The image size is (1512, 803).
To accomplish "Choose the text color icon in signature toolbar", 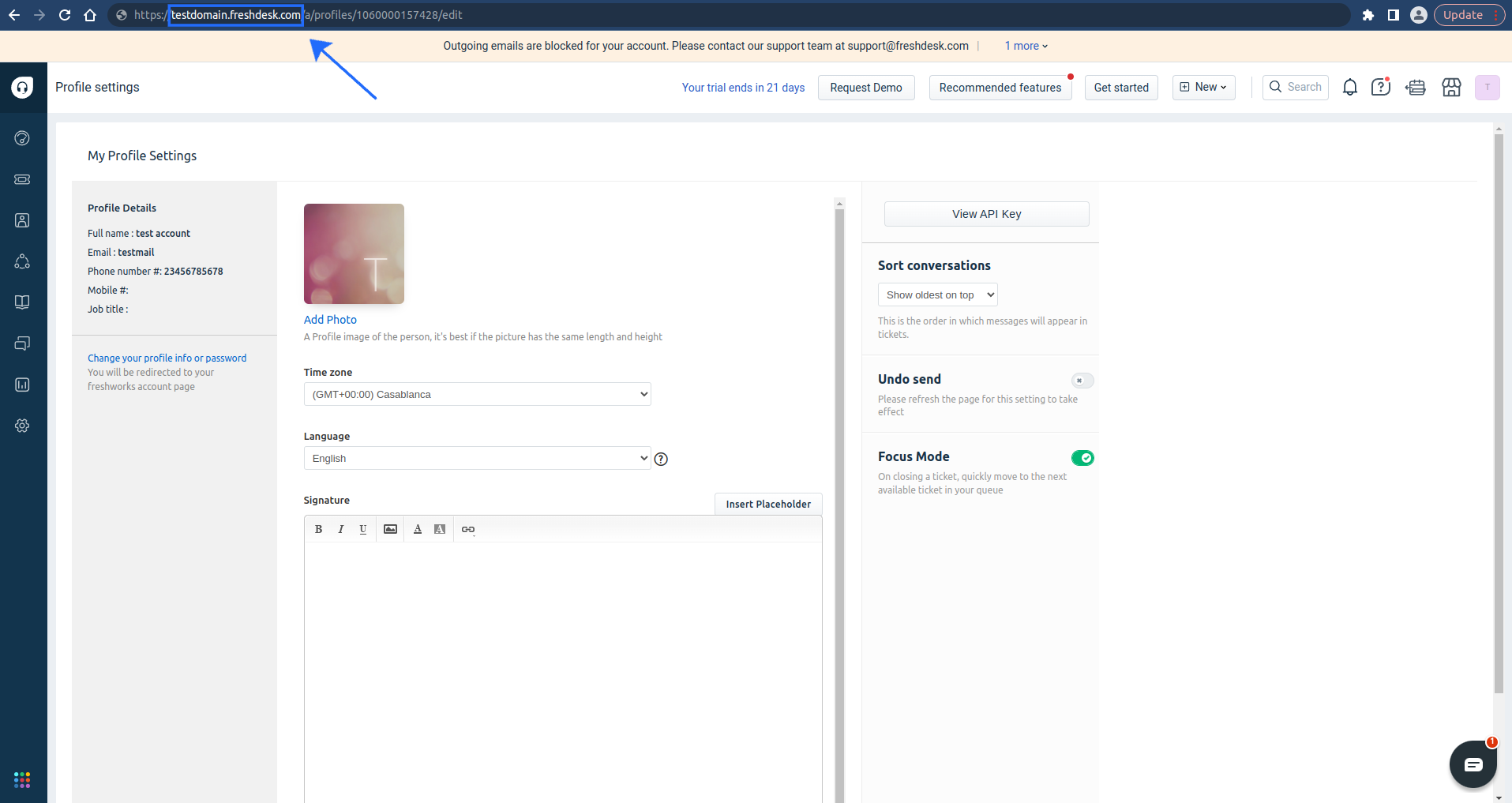I will tap(418, 529).
